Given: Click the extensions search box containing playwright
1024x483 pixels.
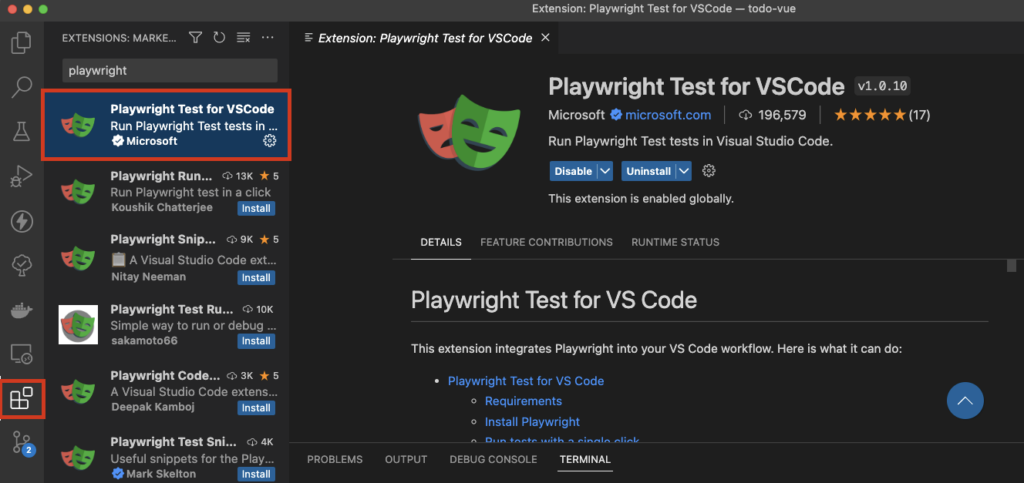Looking at the screenshot, I should tap(170, 70).
